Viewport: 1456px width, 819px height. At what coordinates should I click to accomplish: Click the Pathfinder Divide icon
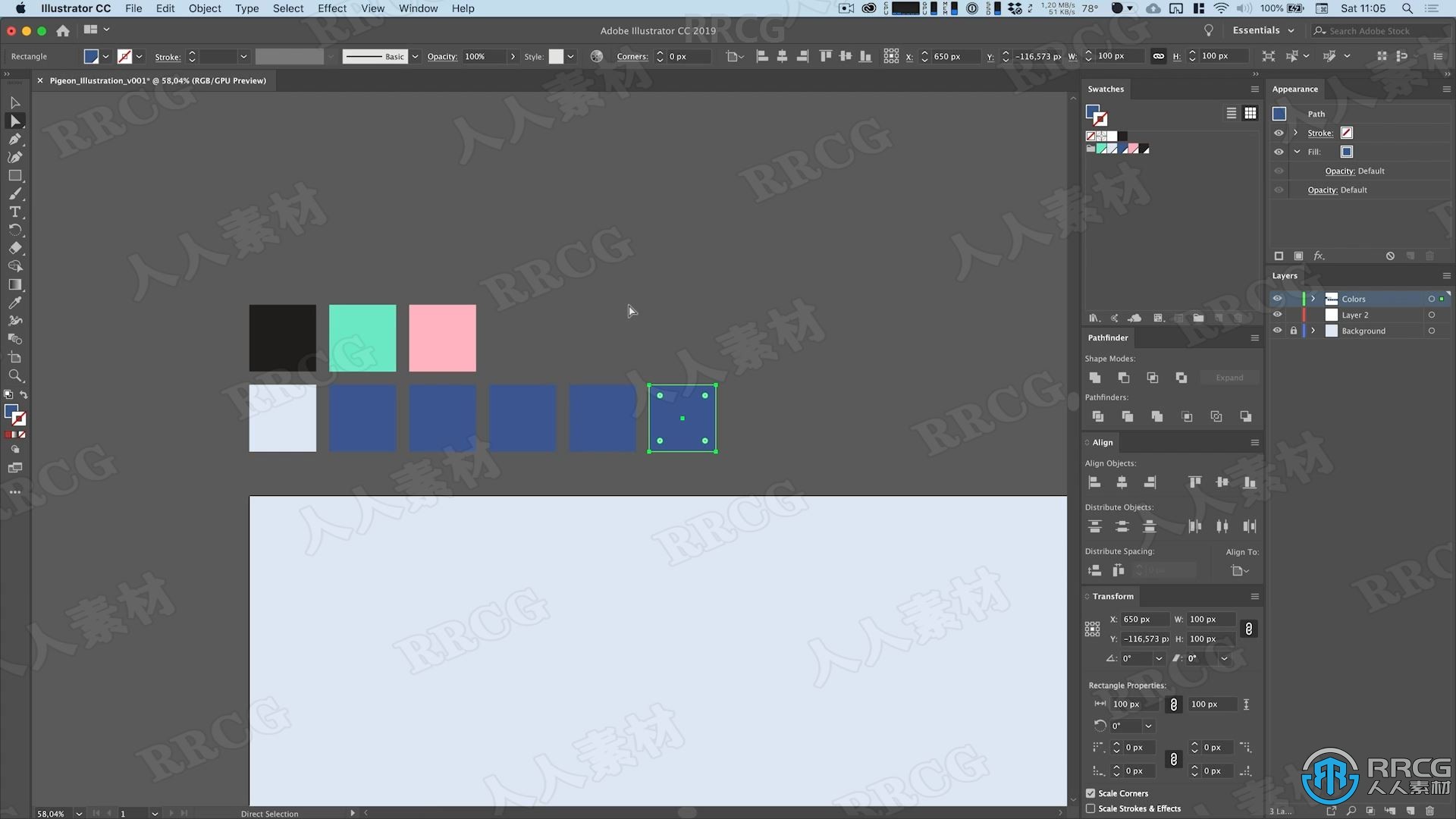point(1097,416)
